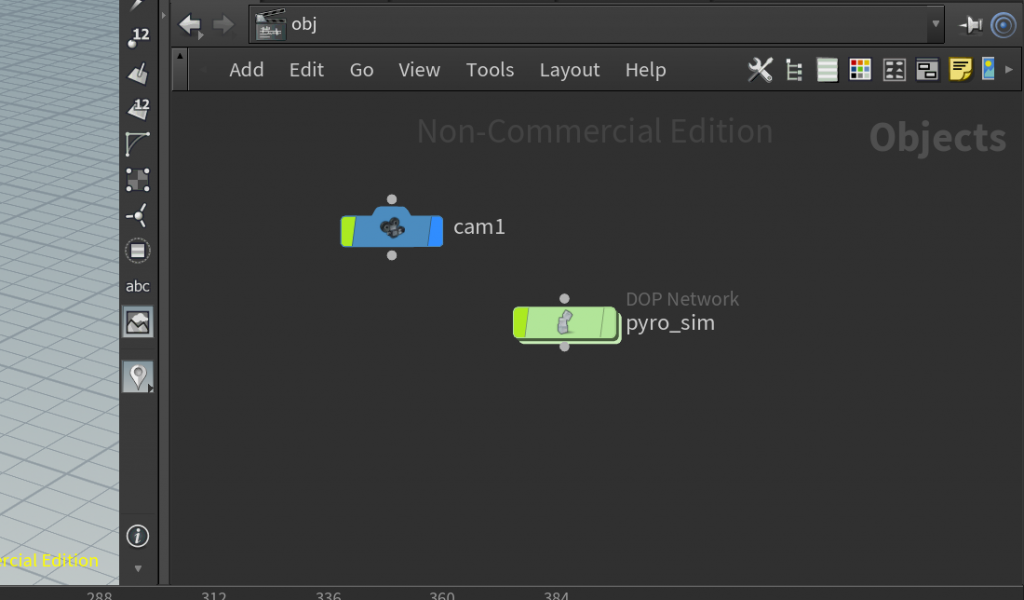This screenshot has width=1024, height=600.
Task: Create a network box
Action: 927,70
